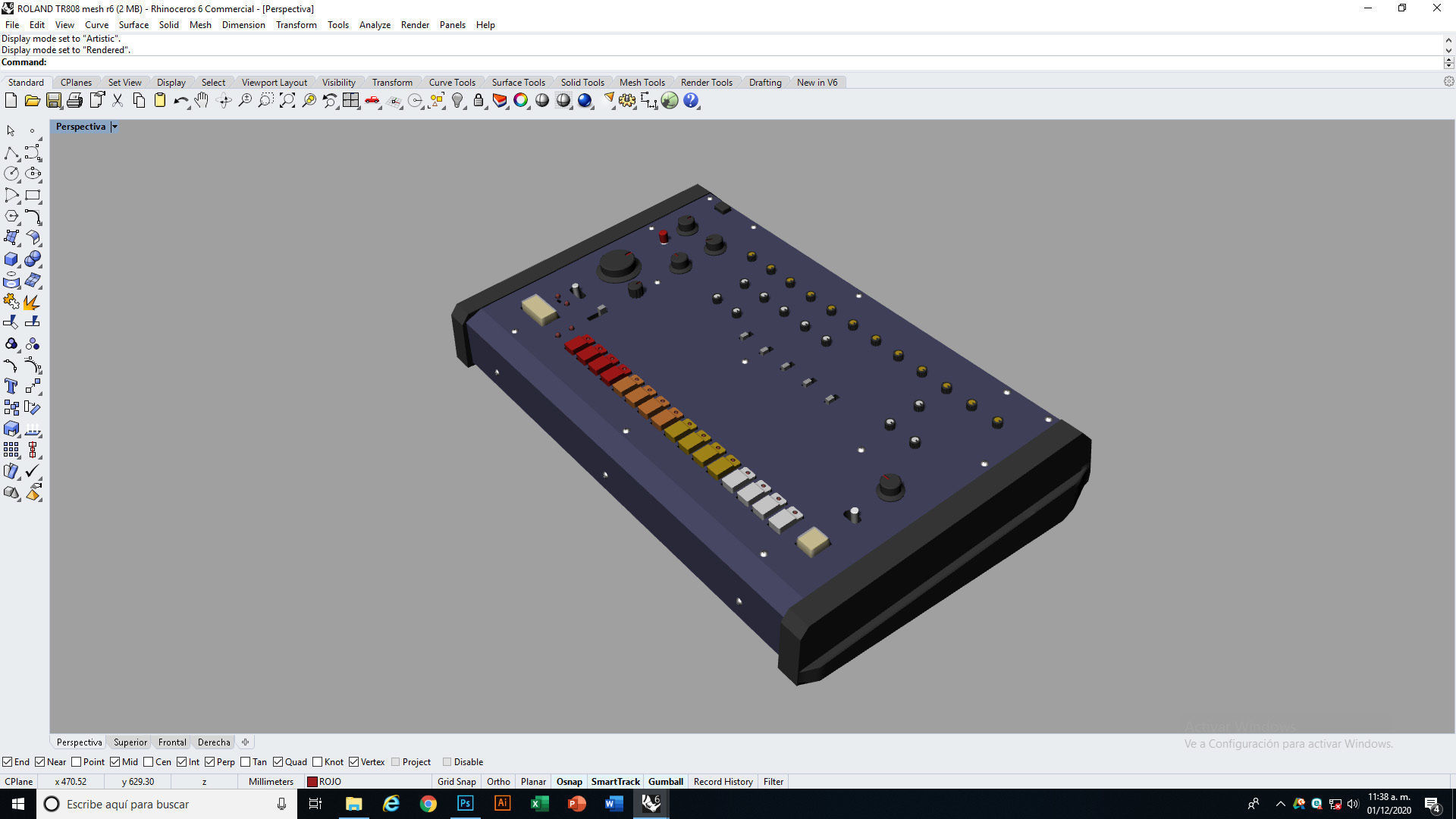Open Photoshop from the Windows taskbar
The height and width of the screenshot is (819, 1456).
click(465, 803)
